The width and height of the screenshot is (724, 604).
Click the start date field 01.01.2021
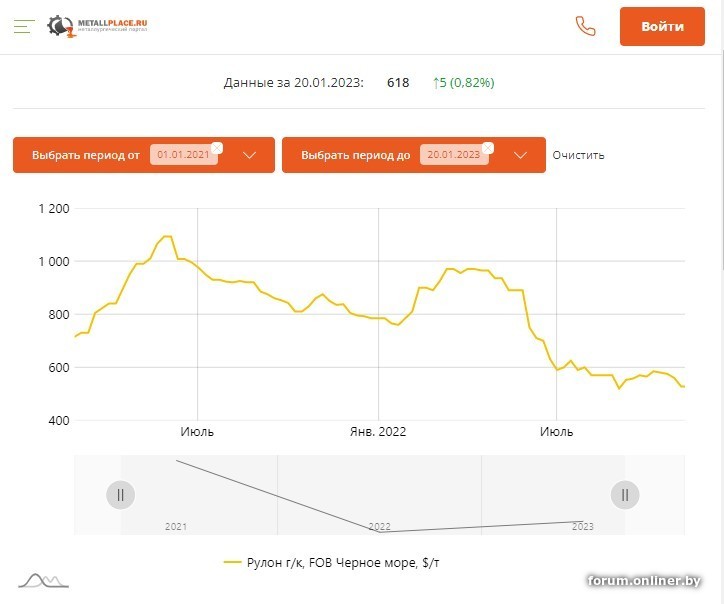click(x=182, y=155)
